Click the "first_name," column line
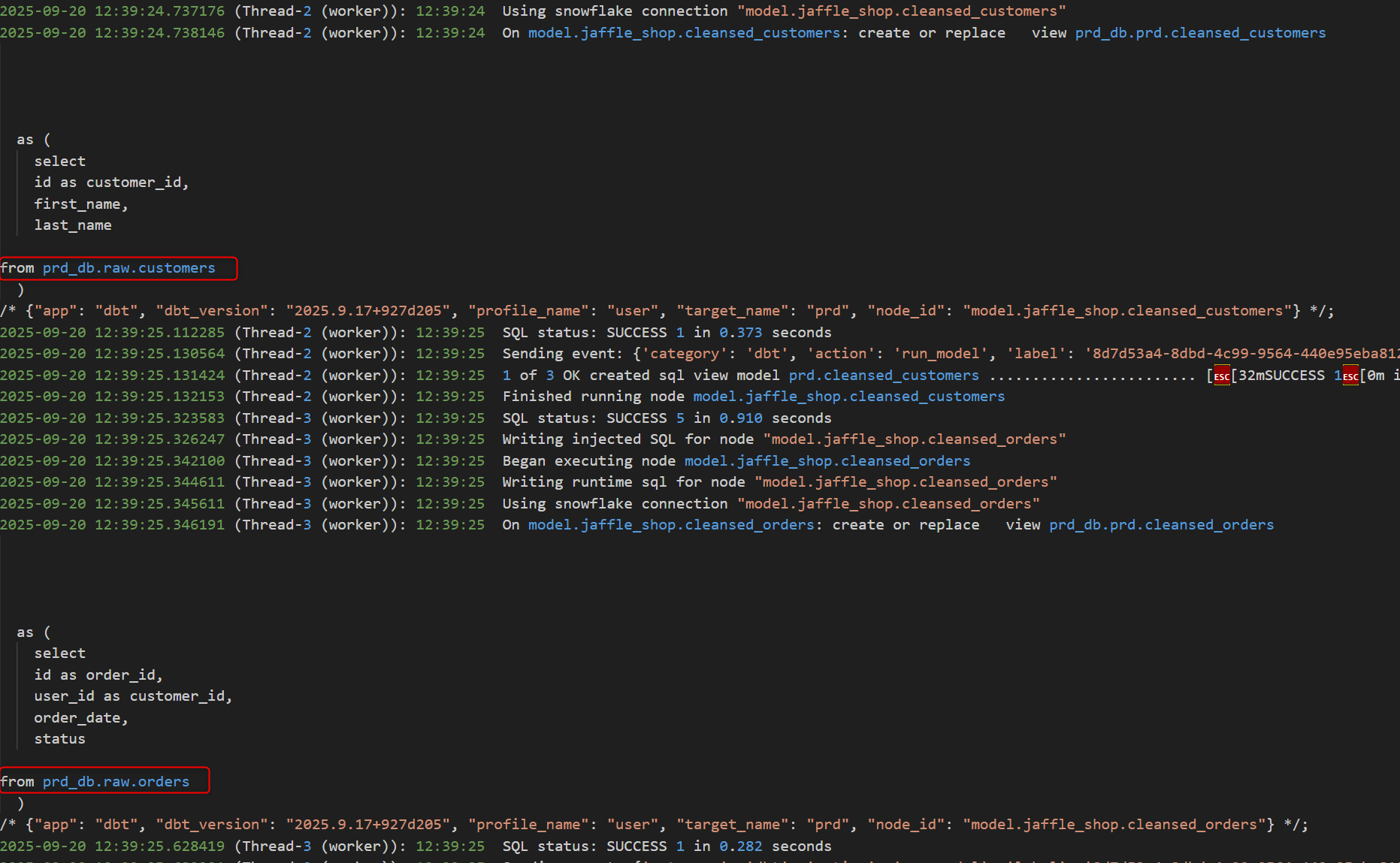This screenshot has width=1400, height=863. click(81, 204)
